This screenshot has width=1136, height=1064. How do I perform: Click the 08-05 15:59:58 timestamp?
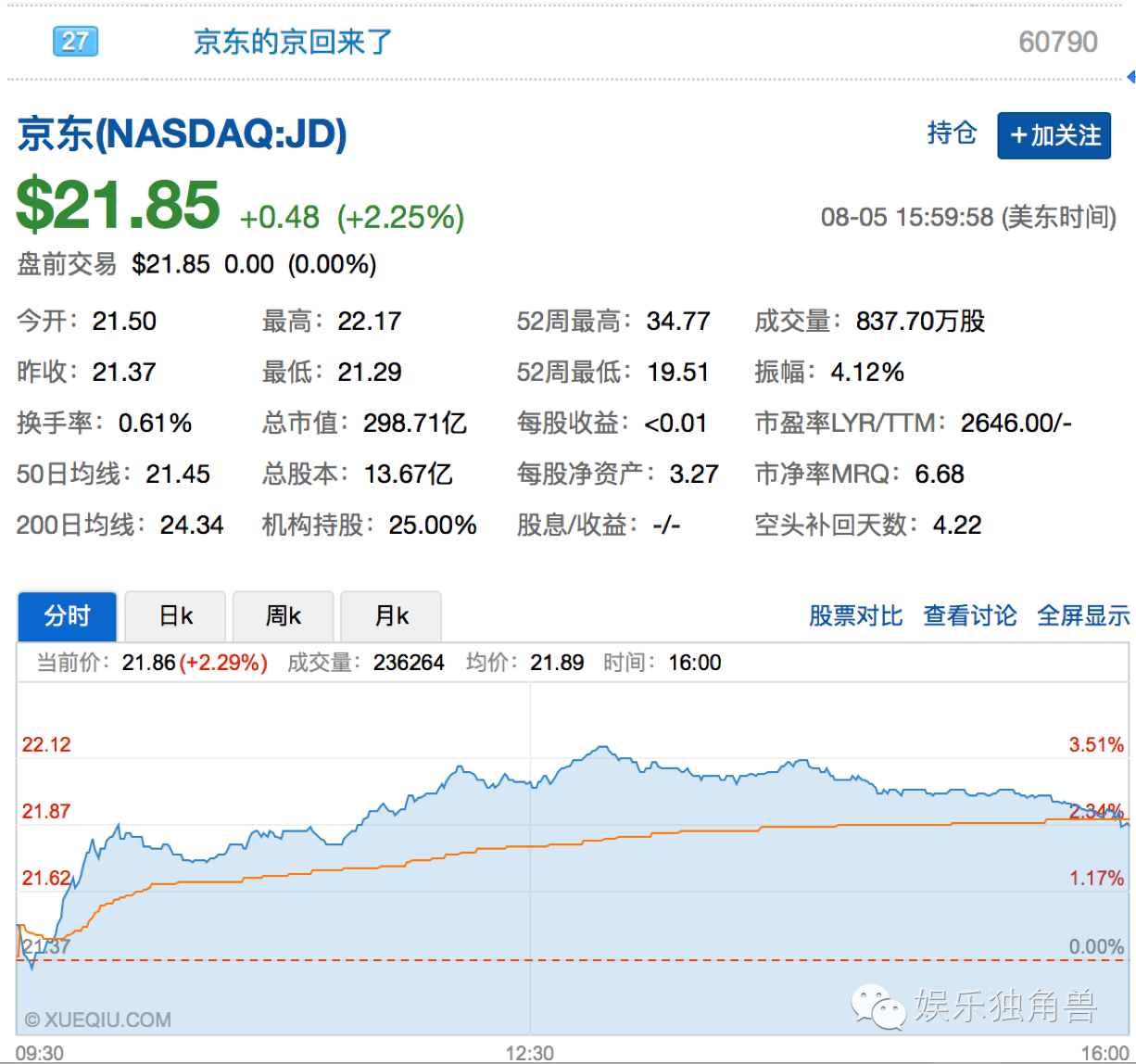(x=907, y=218)
